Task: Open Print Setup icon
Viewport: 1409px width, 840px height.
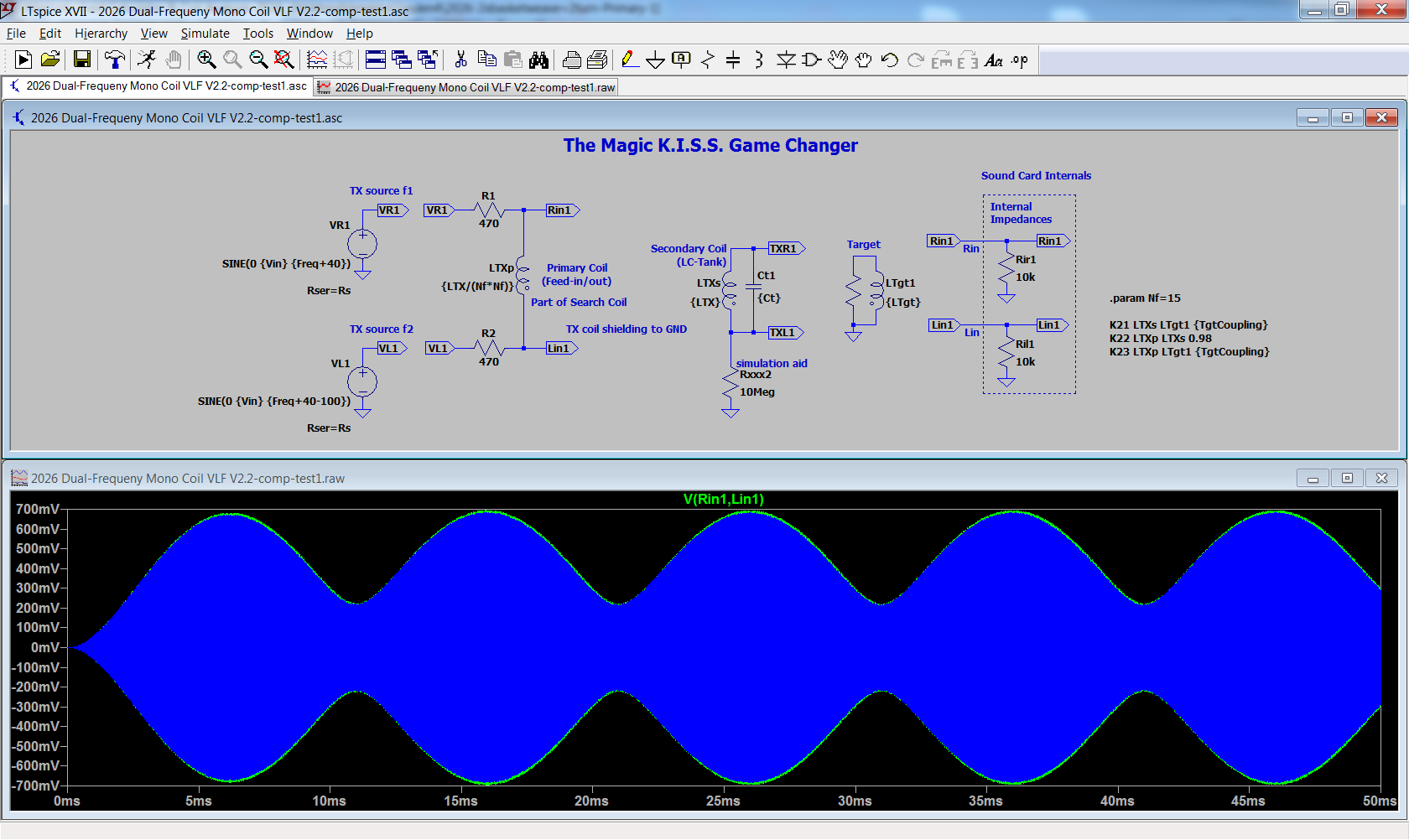Action: point(572,60)
